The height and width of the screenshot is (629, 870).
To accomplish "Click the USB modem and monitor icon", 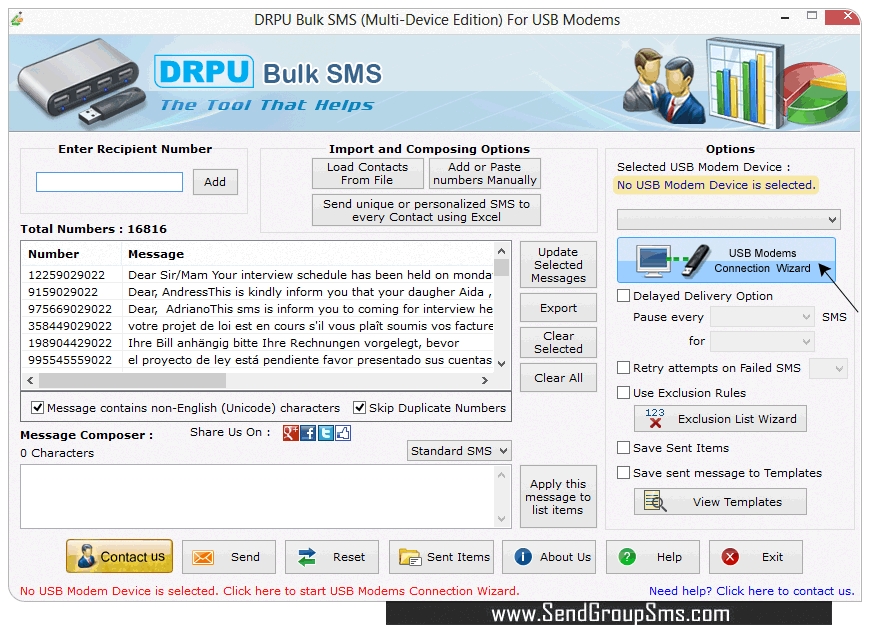I will click(x=673, y=261).
